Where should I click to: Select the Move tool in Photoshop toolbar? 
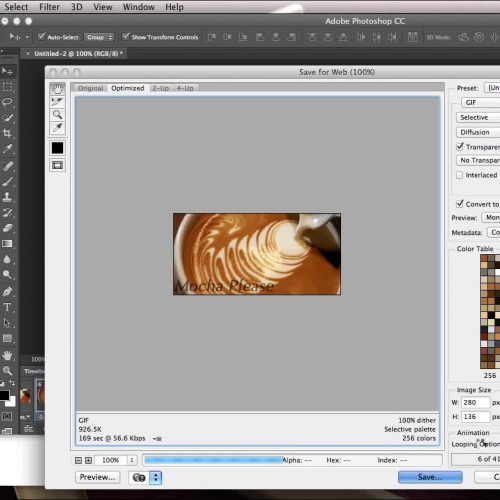pyautogui.click(x=7, y=71)
